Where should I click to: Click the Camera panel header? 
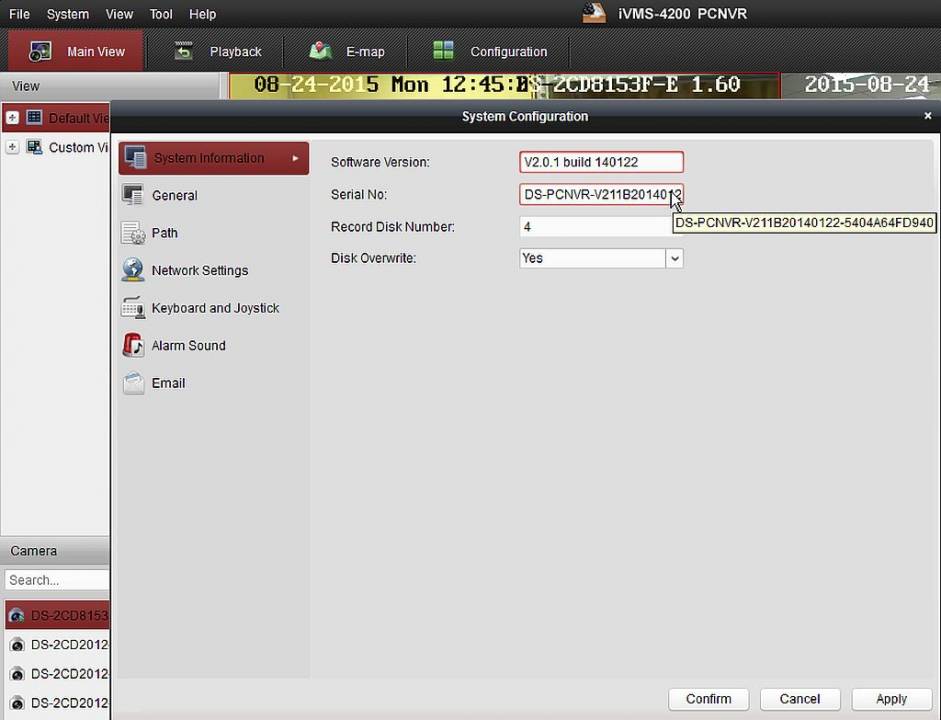coord(55,551)
